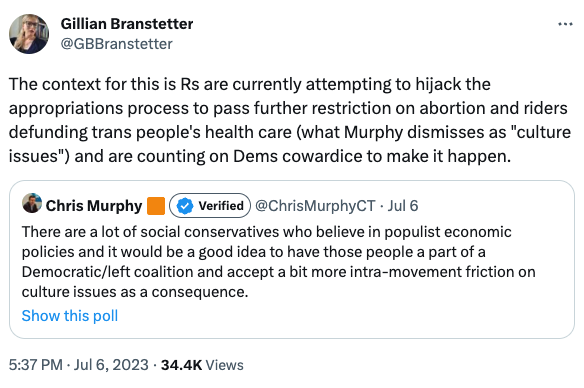Click the main tweet text about appropriations
The height and width of the screenshot is (388, 584).
[x=289, y=120]
